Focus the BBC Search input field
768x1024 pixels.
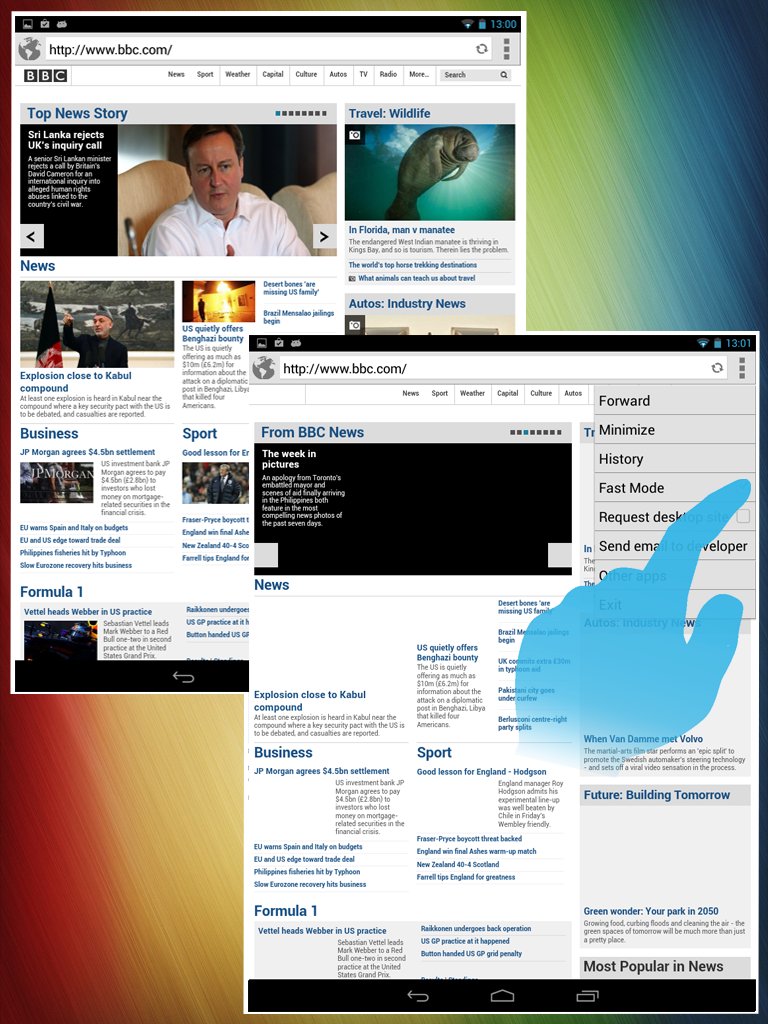(470, 74)
